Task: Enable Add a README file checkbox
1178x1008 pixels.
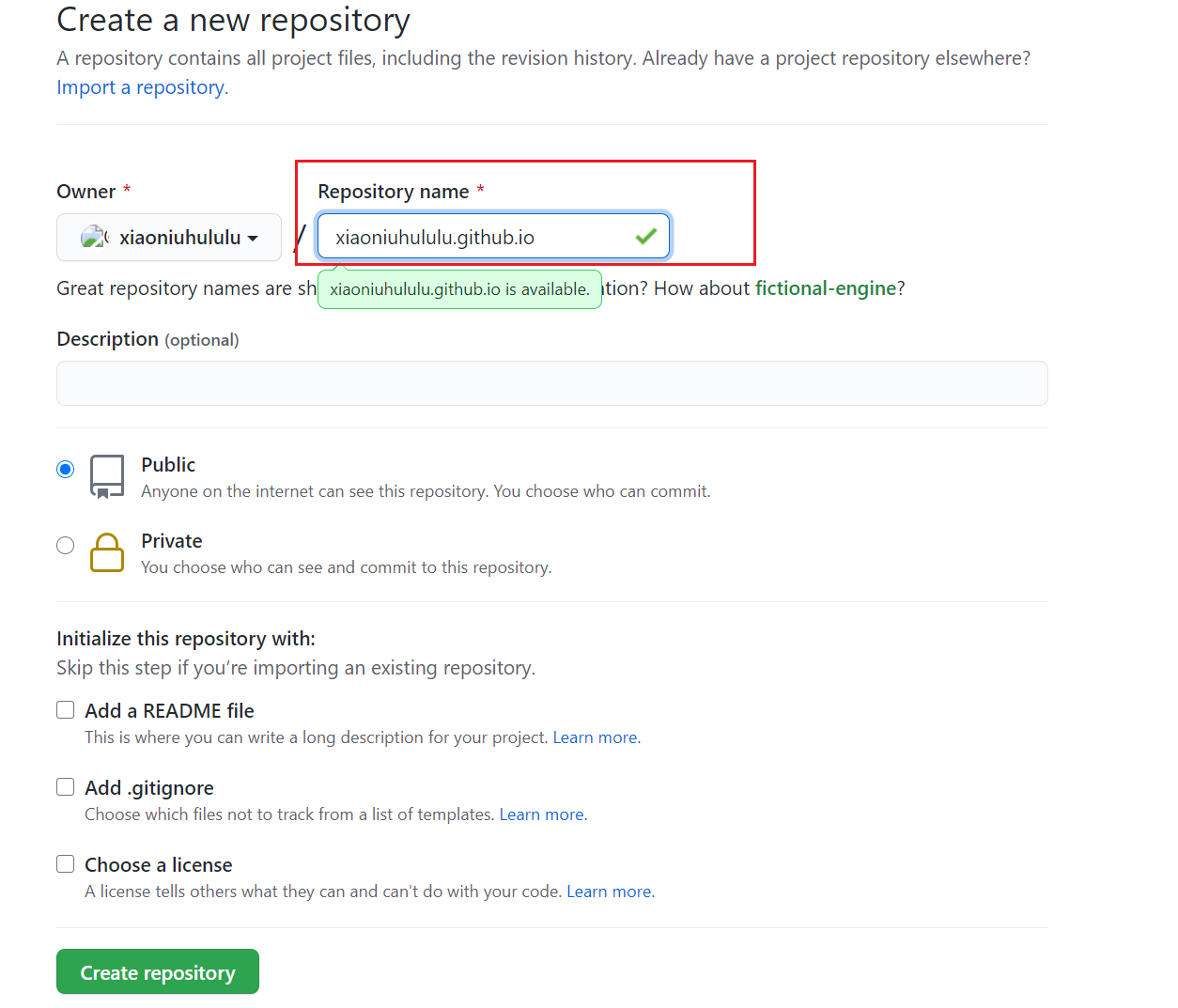Action: (65, 710)
